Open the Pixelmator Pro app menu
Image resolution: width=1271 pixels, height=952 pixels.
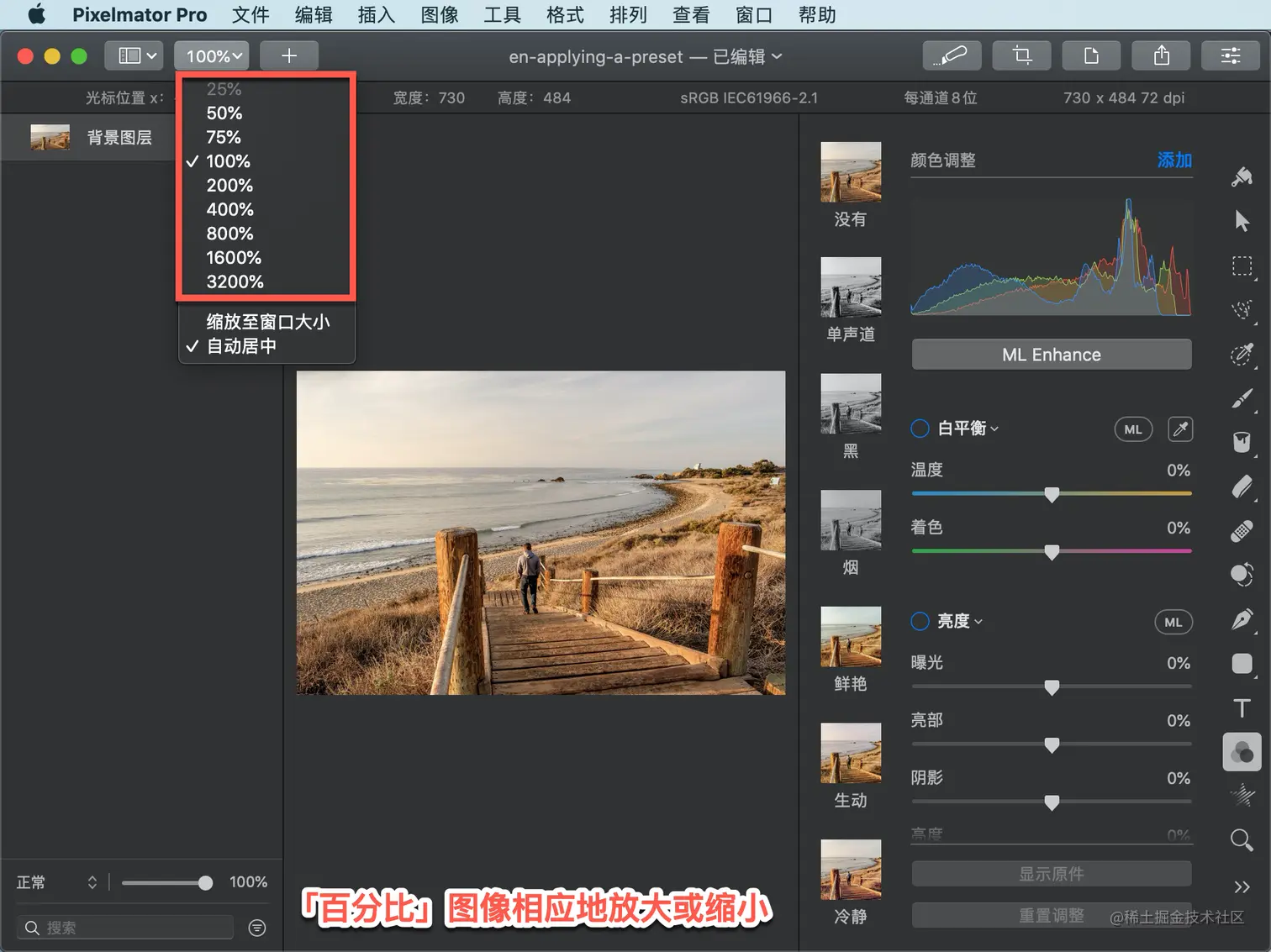pyautogui.click(x=140, y=14)
